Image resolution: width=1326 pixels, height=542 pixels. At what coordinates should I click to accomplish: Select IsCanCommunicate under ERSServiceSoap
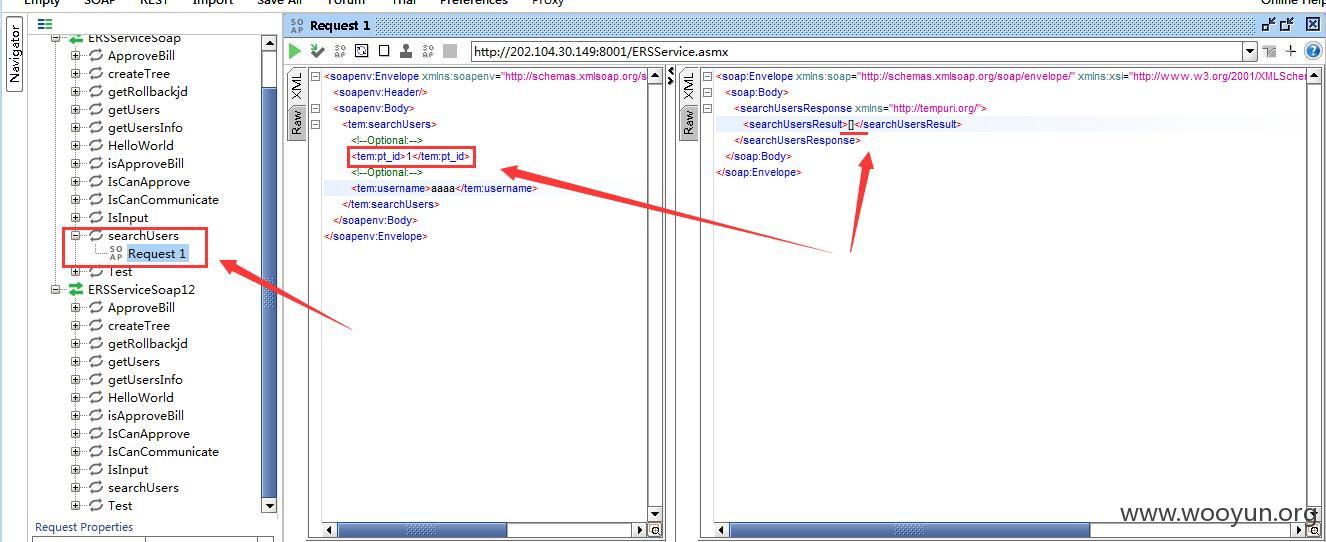[x=163, y=200]
